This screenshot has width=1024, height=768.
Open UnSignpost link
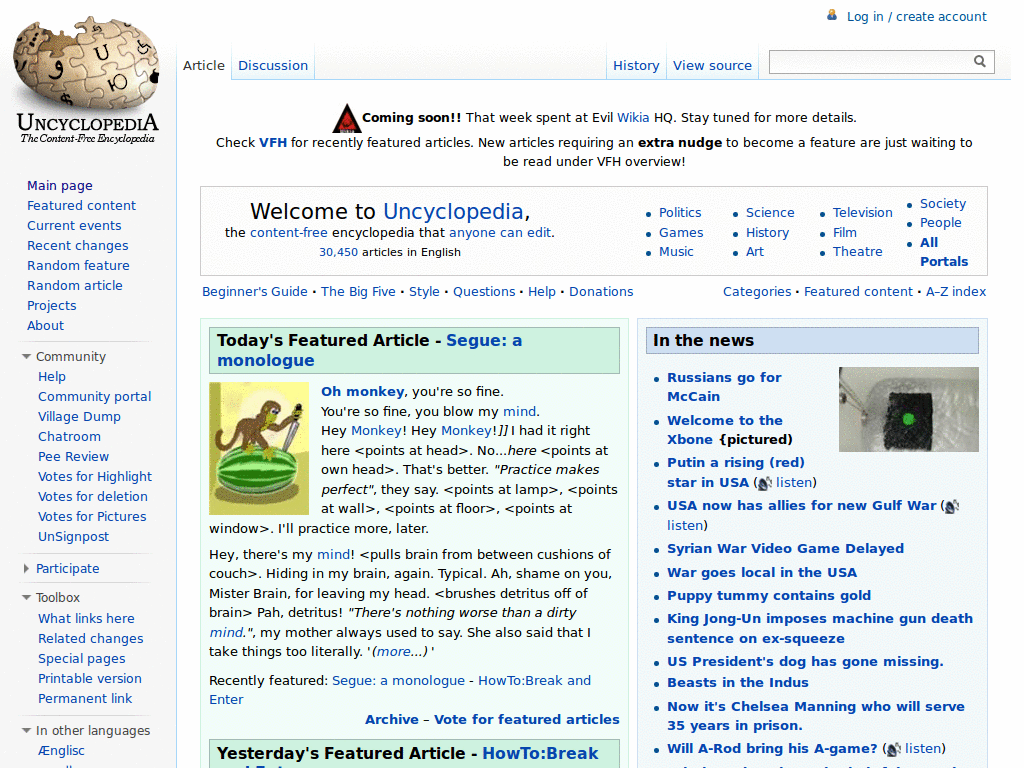[73, 537]
